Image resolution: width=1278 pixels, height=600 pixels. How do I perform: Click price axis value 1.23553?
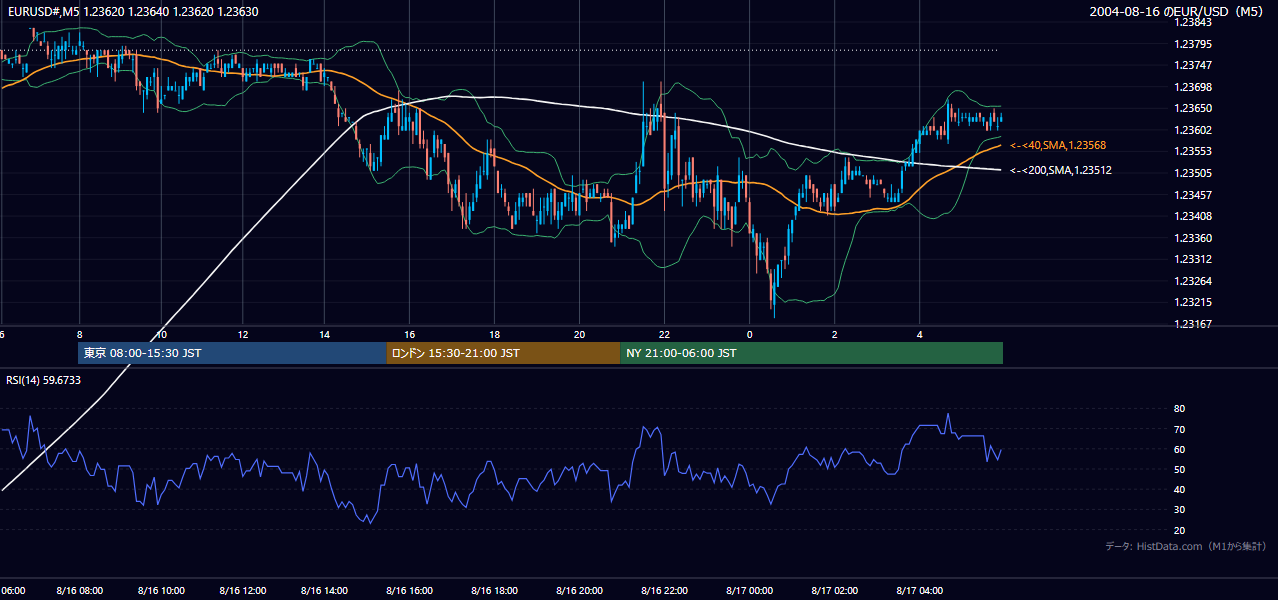coord(1192,151)
